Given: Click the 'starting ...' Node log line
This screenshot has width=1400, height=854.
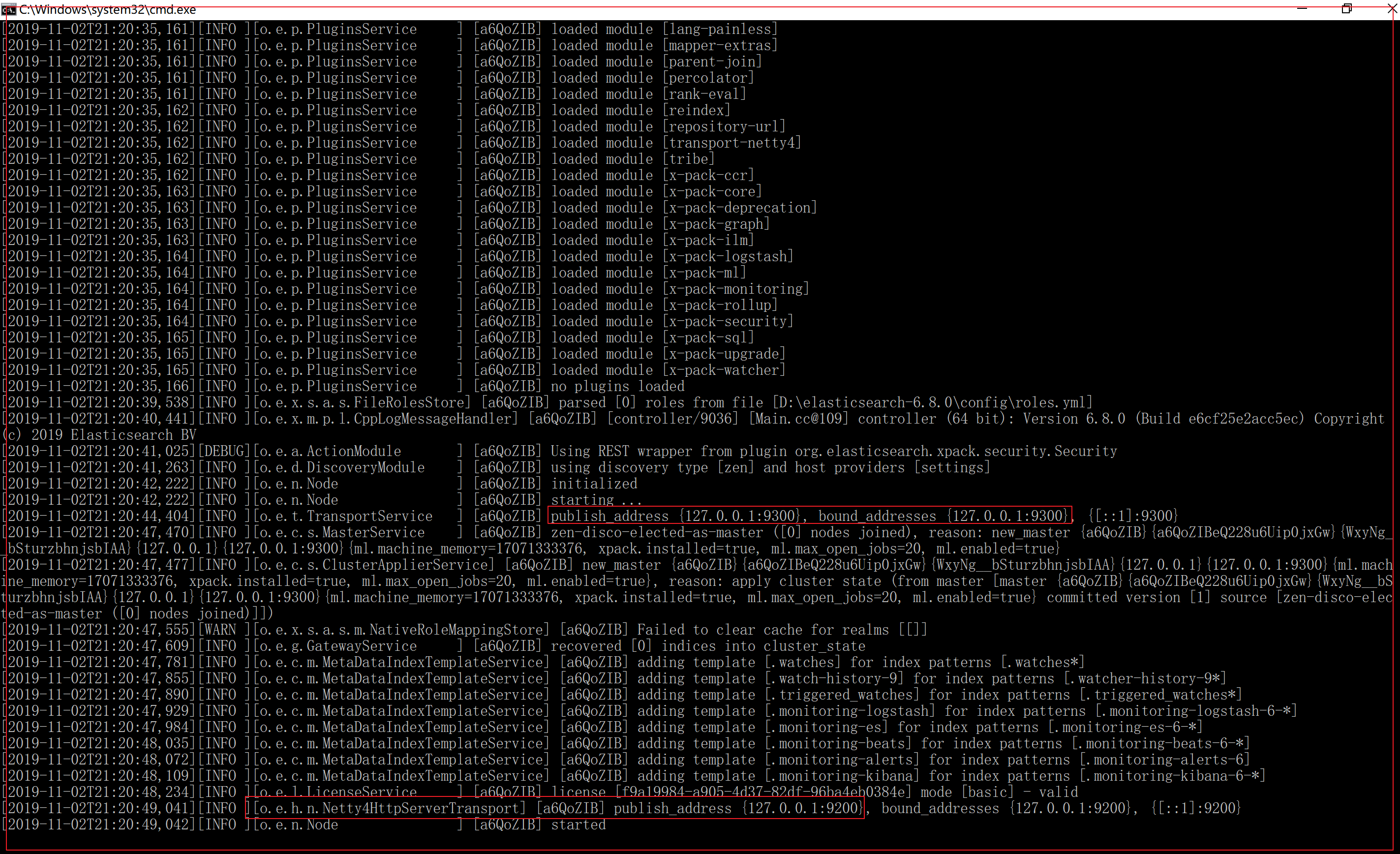Looking at the screenshot, I should pos(322,500).
